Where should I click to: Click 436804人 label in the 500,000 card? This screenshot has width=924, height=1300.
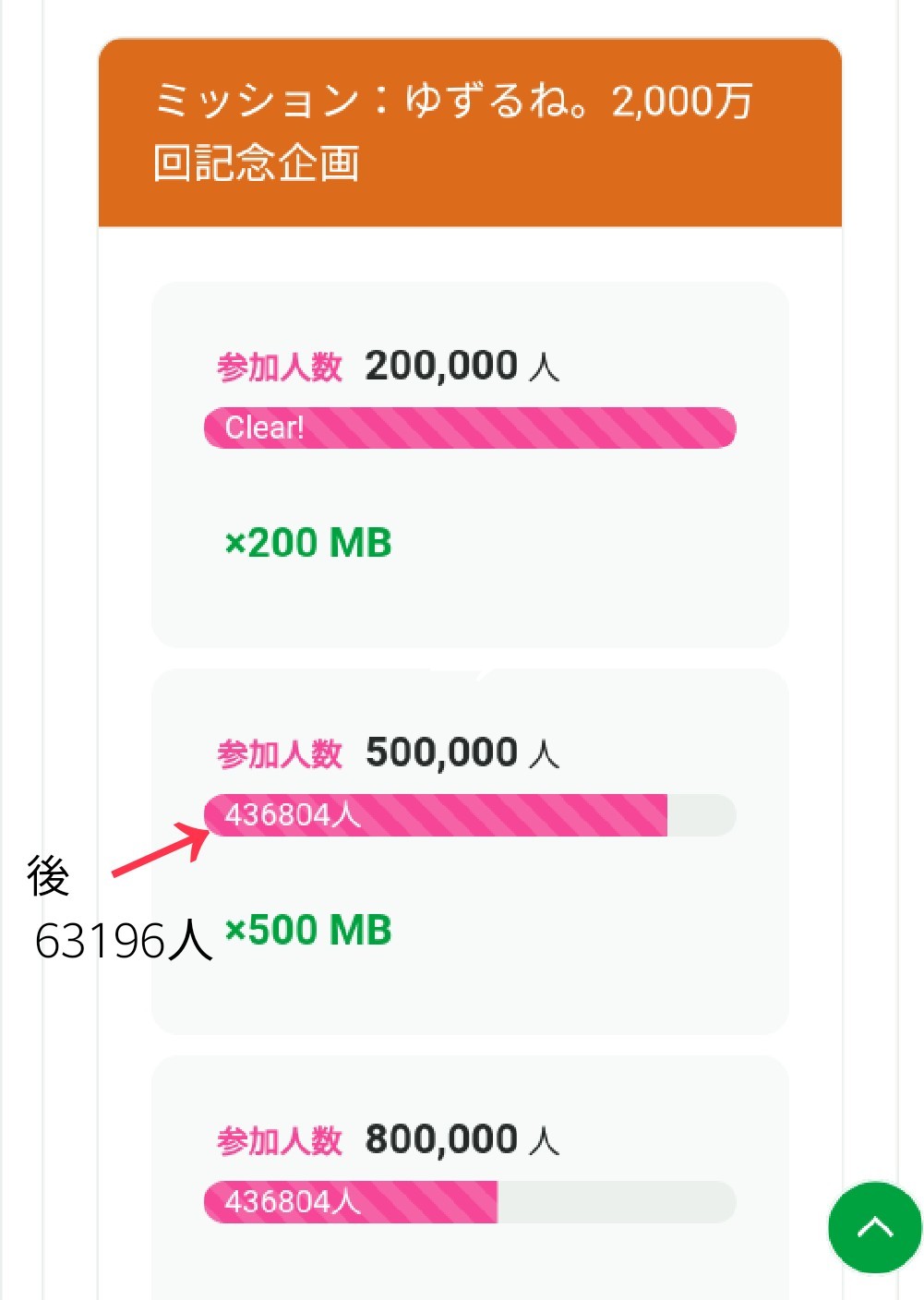(292, 815)
